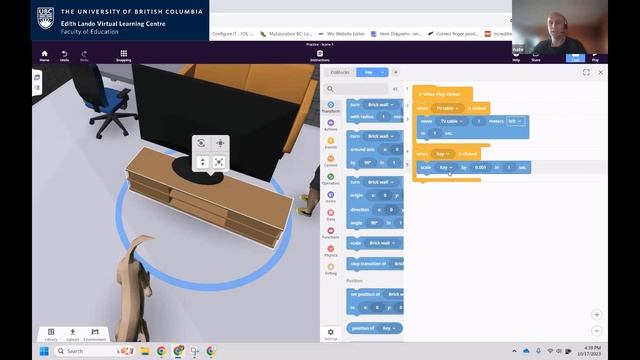Open Windows Start menu
The image size is (640, 360).
[44, 351]
